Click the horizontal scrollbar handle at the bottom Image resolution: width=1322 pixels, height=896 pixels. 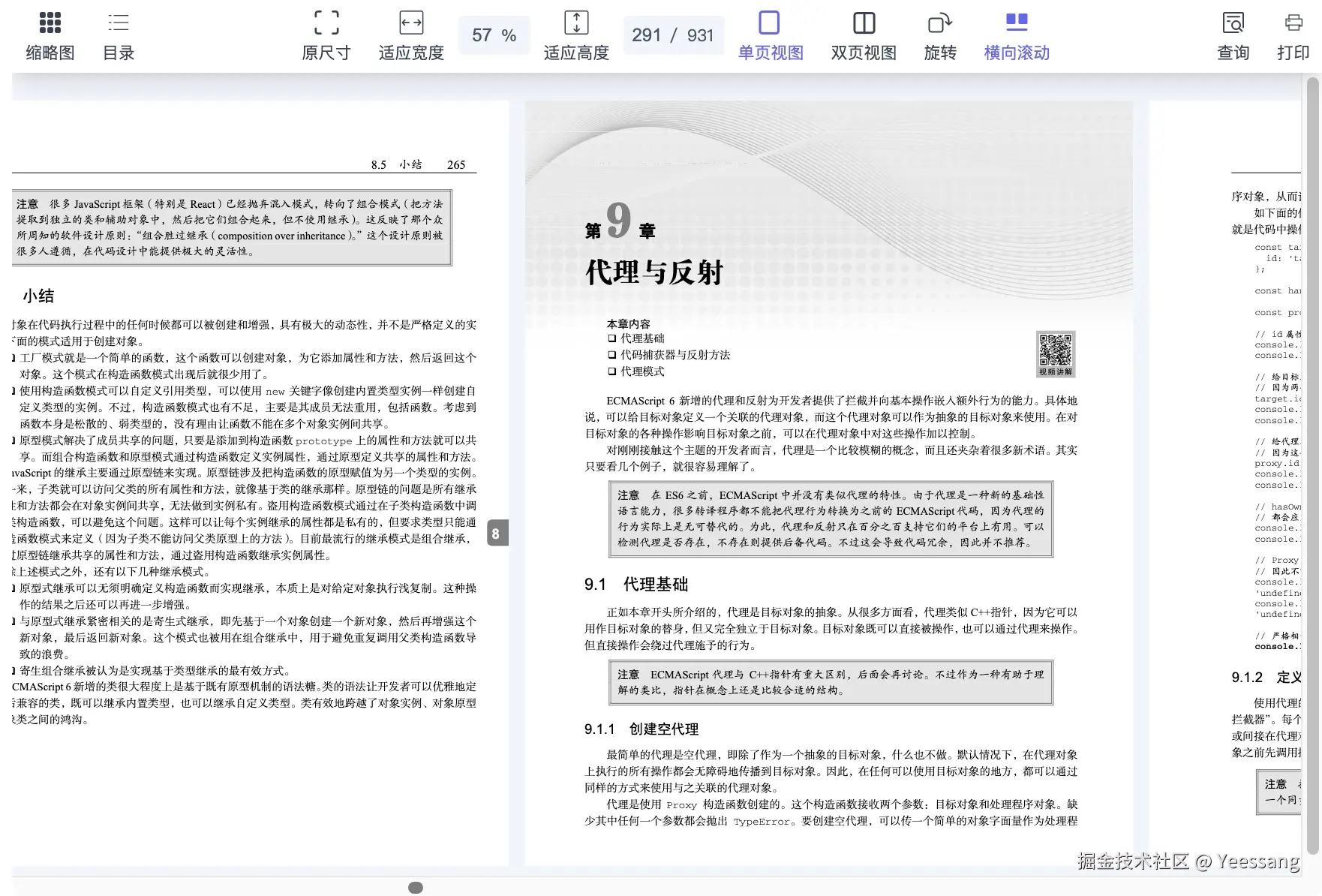pos(415,886)
